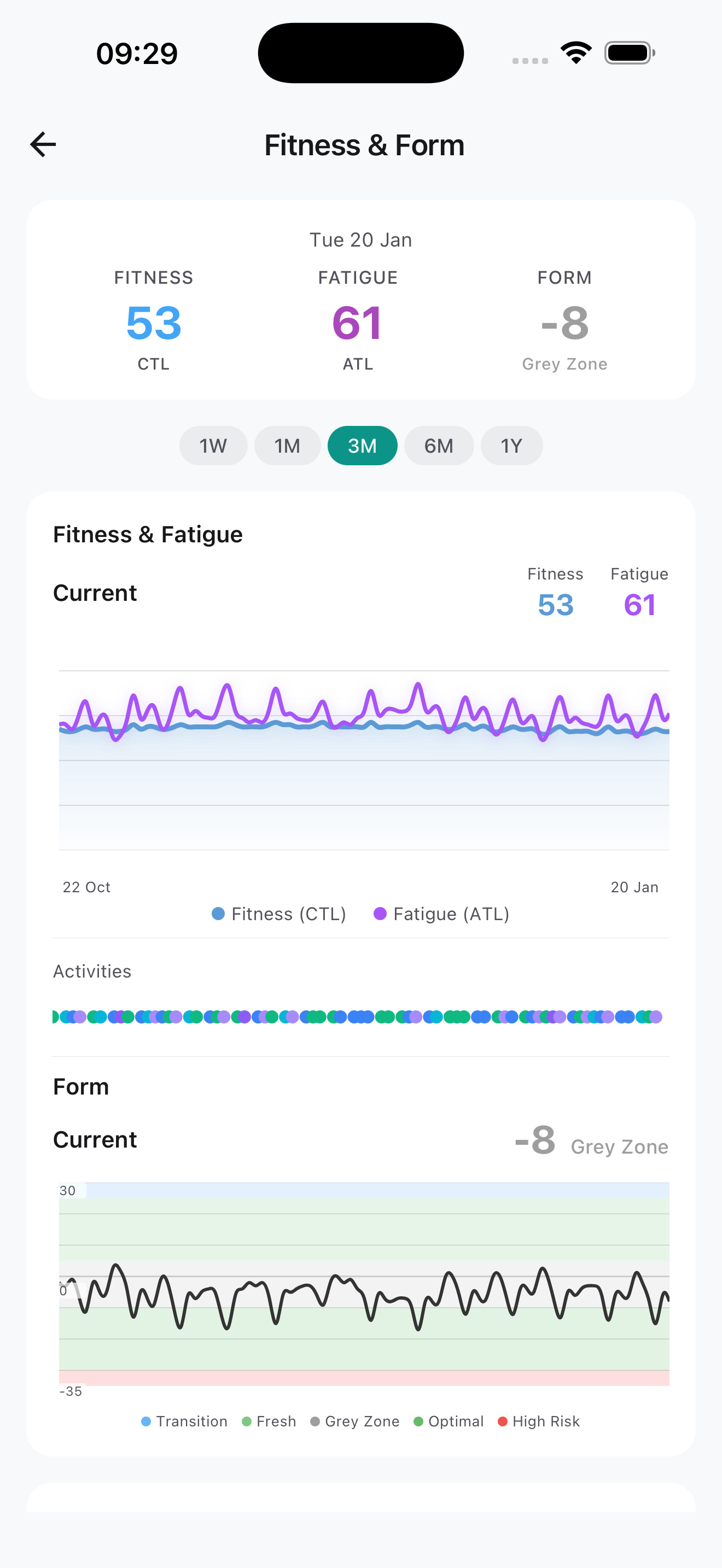Tap the Grey Zone legend item
Viewport: 722px width, 1568px height.
point(355,1421)
